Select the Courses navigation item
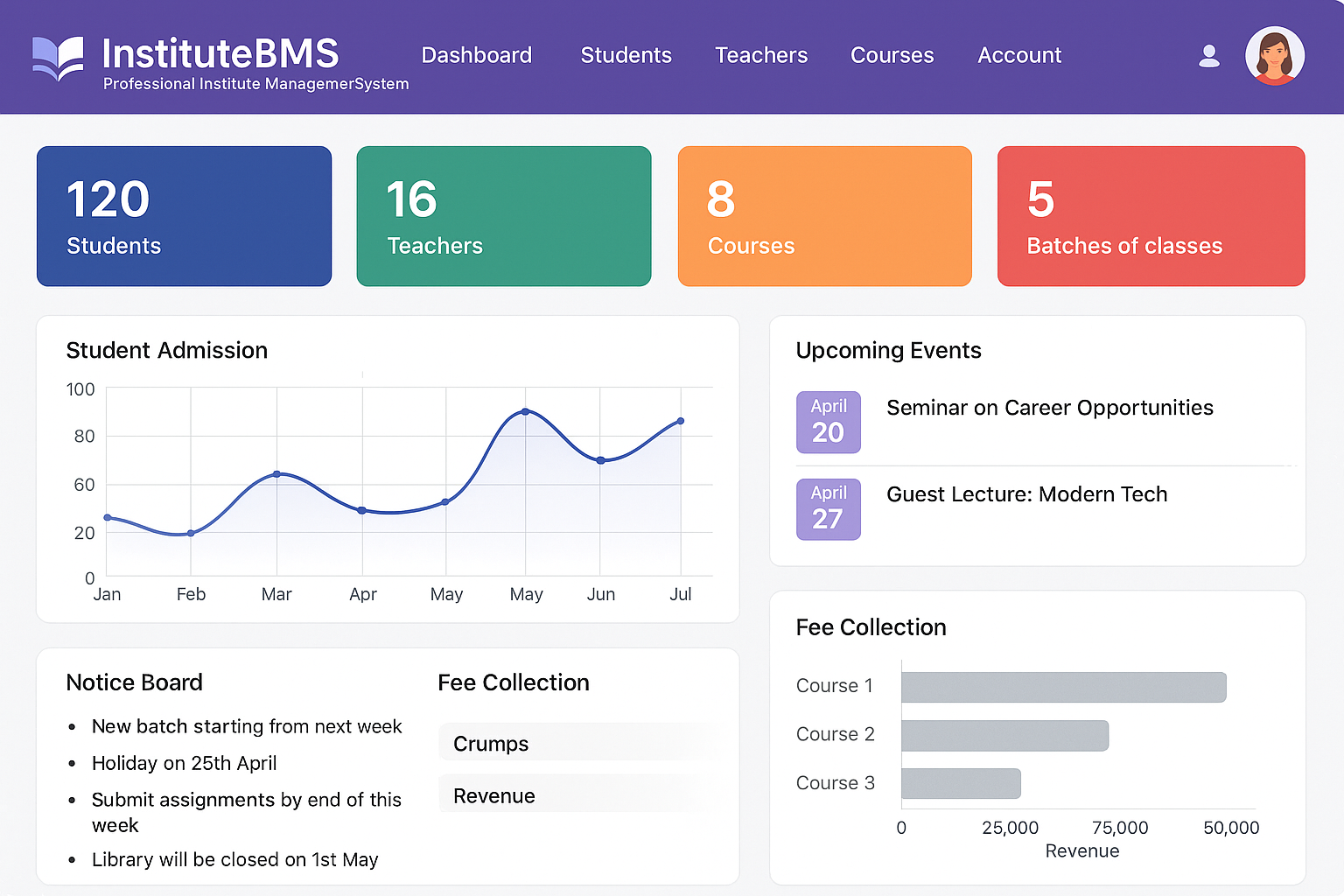The height and width of the screenshot is (896, 1344). coord(892,55)
